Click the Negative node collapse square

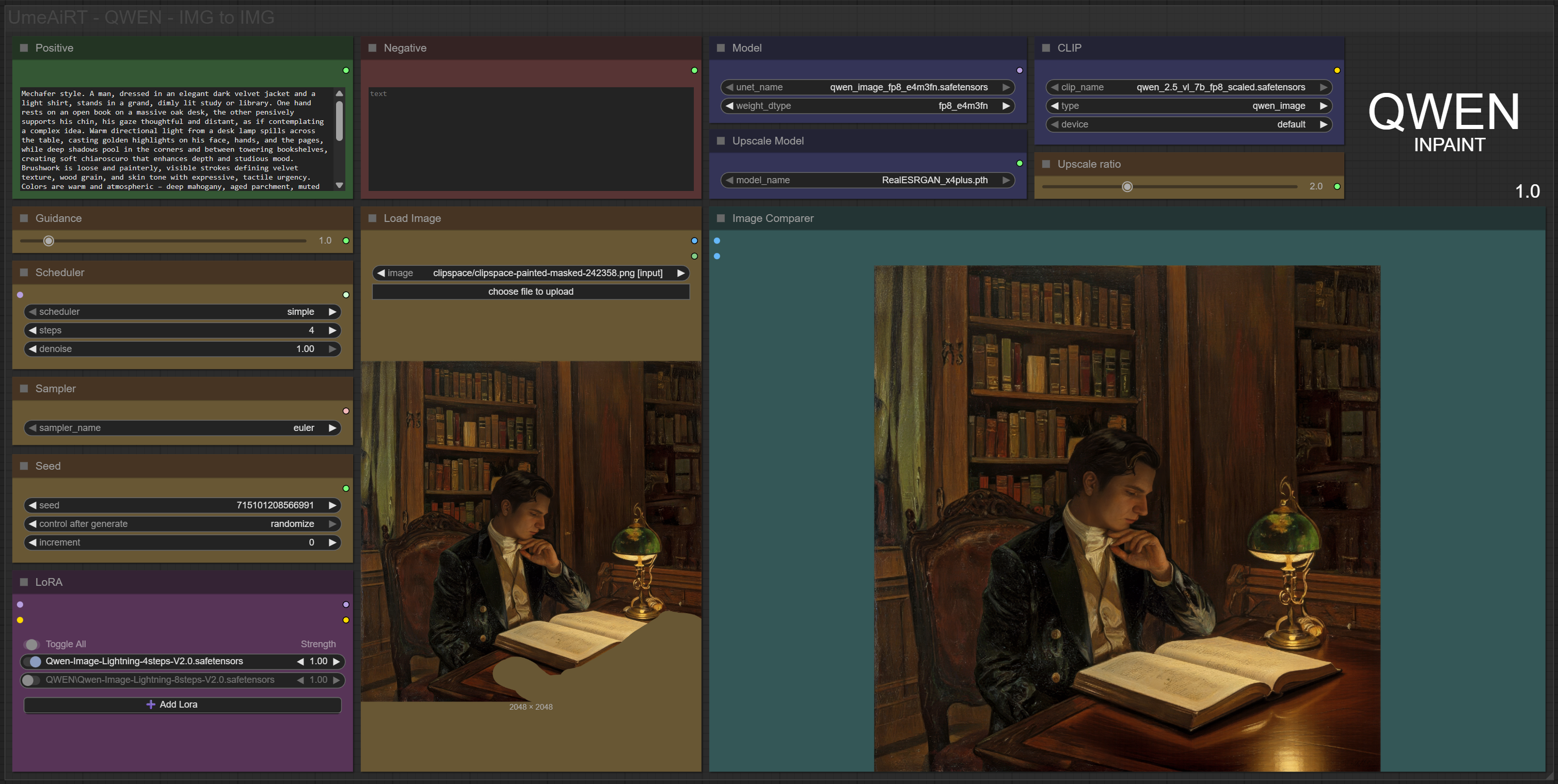373,48
